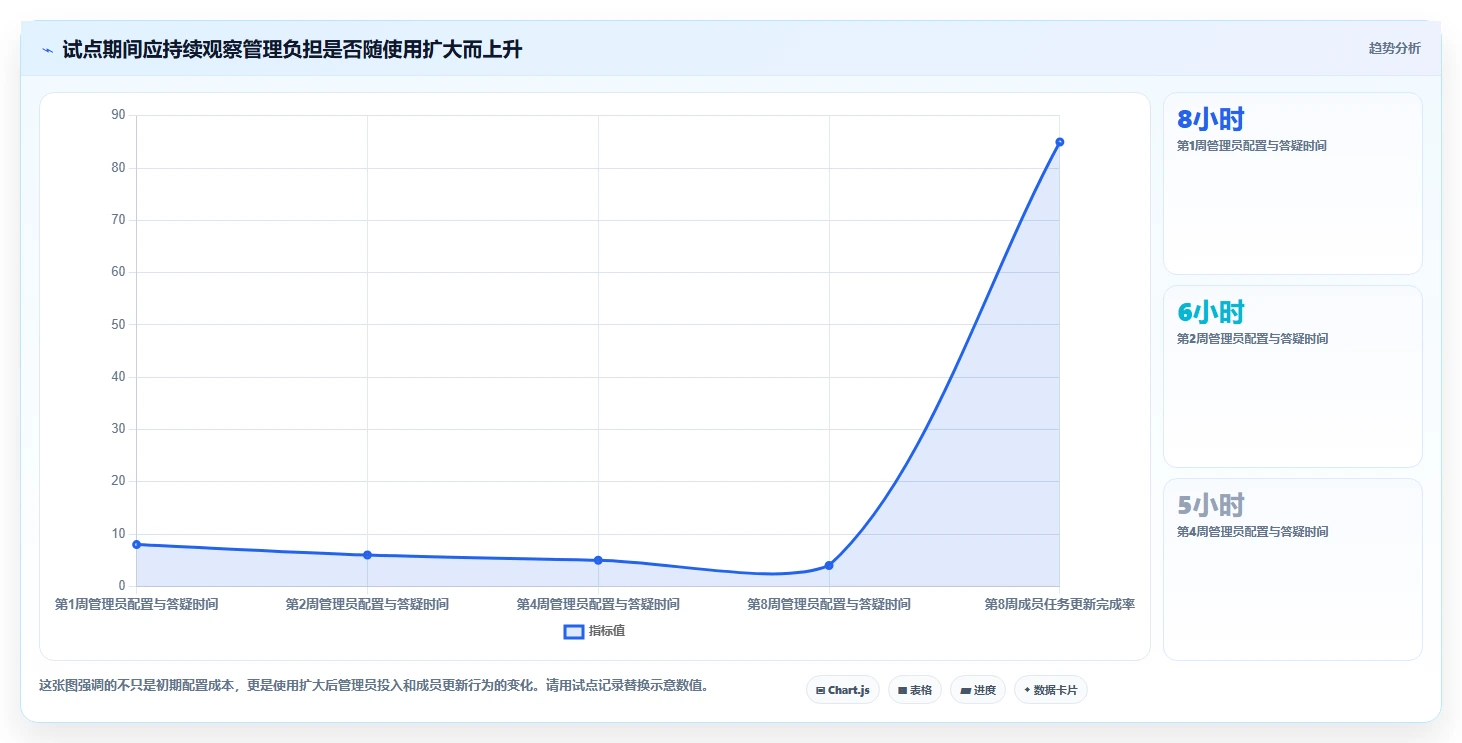Screen dimensions: 1462x743
Task: Click the 趋势分析 label
Action: 1395,48
